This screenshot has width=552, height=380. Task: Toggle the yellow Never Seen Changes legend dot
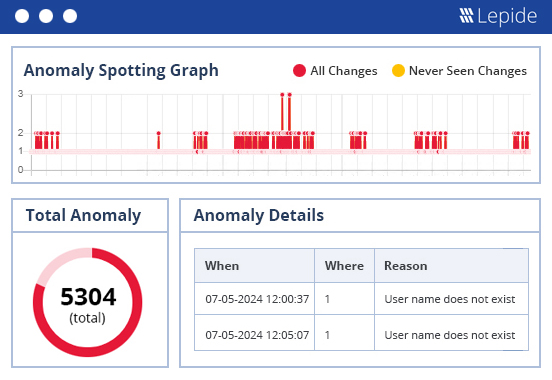click(398, 70)
